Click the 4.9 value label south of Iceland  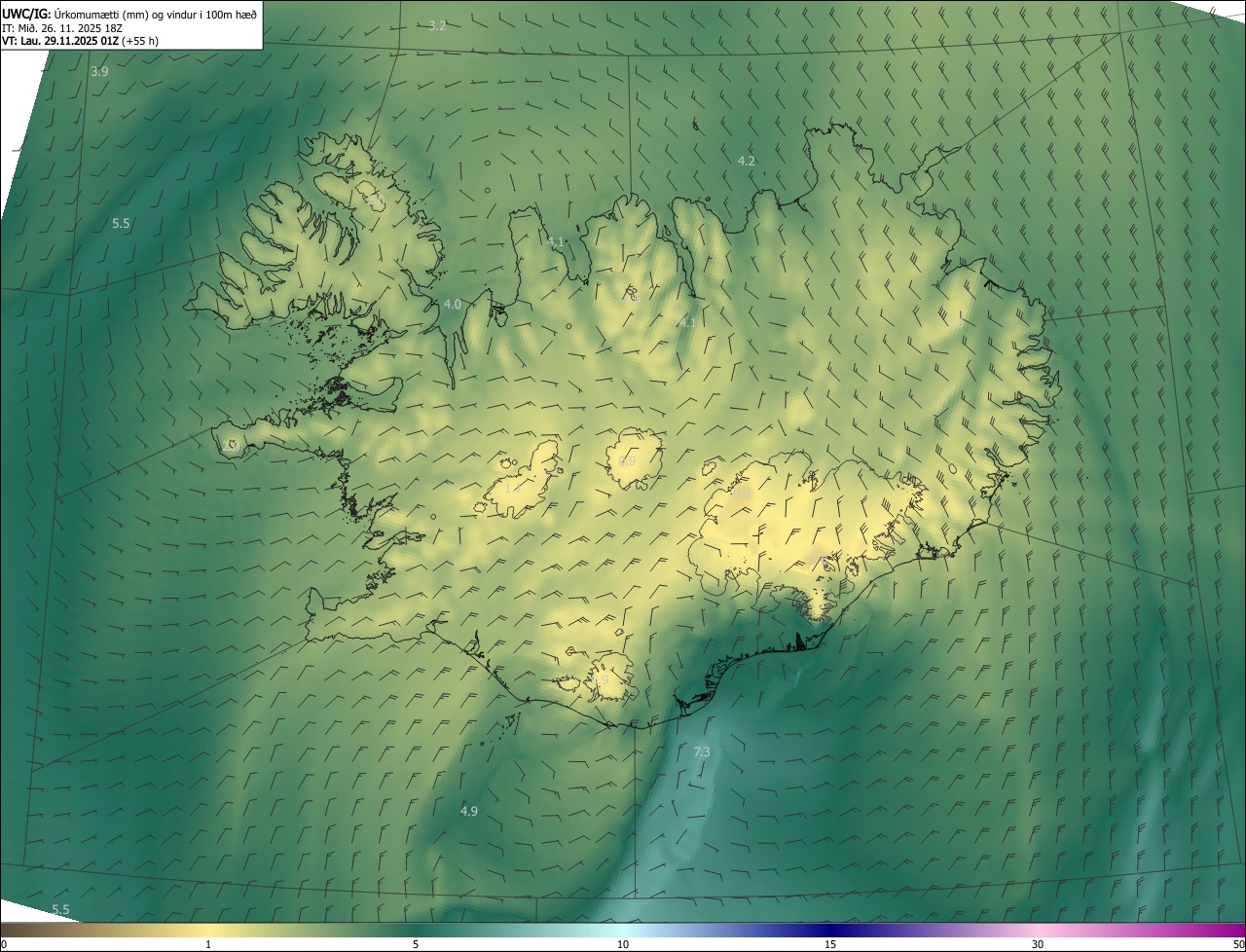pos(469,811)
